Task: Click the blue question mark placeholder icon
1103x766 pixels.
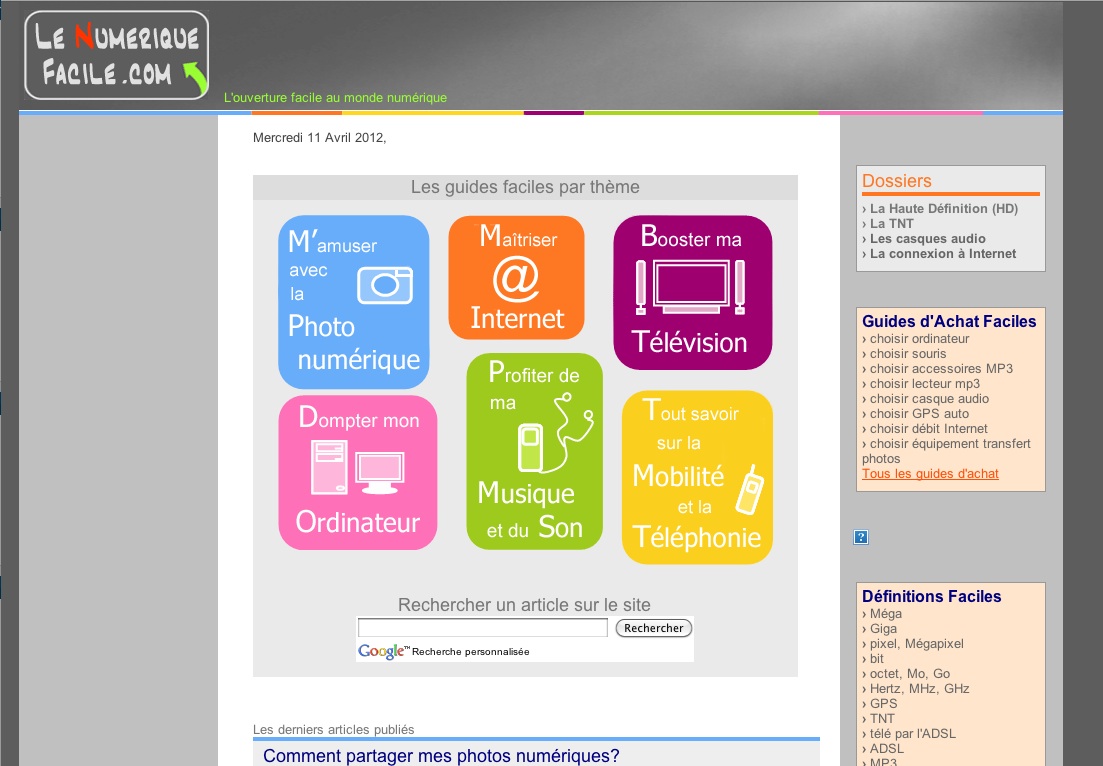Action: (861, 537)
